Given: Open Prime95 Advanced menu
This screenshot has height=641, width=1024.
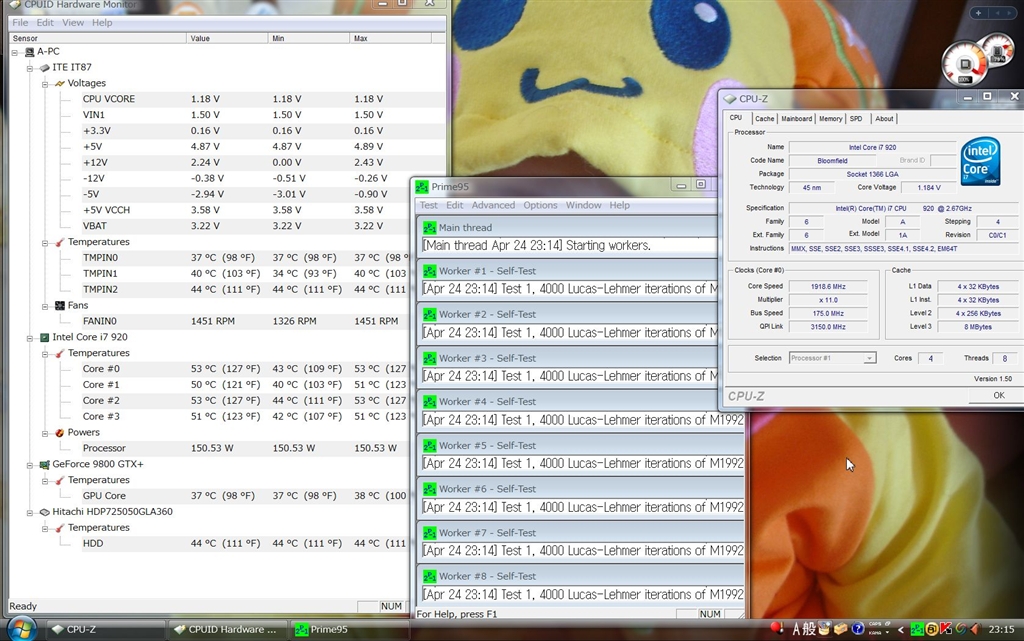Looking at the screenshot, I should (x=493, y=205).
